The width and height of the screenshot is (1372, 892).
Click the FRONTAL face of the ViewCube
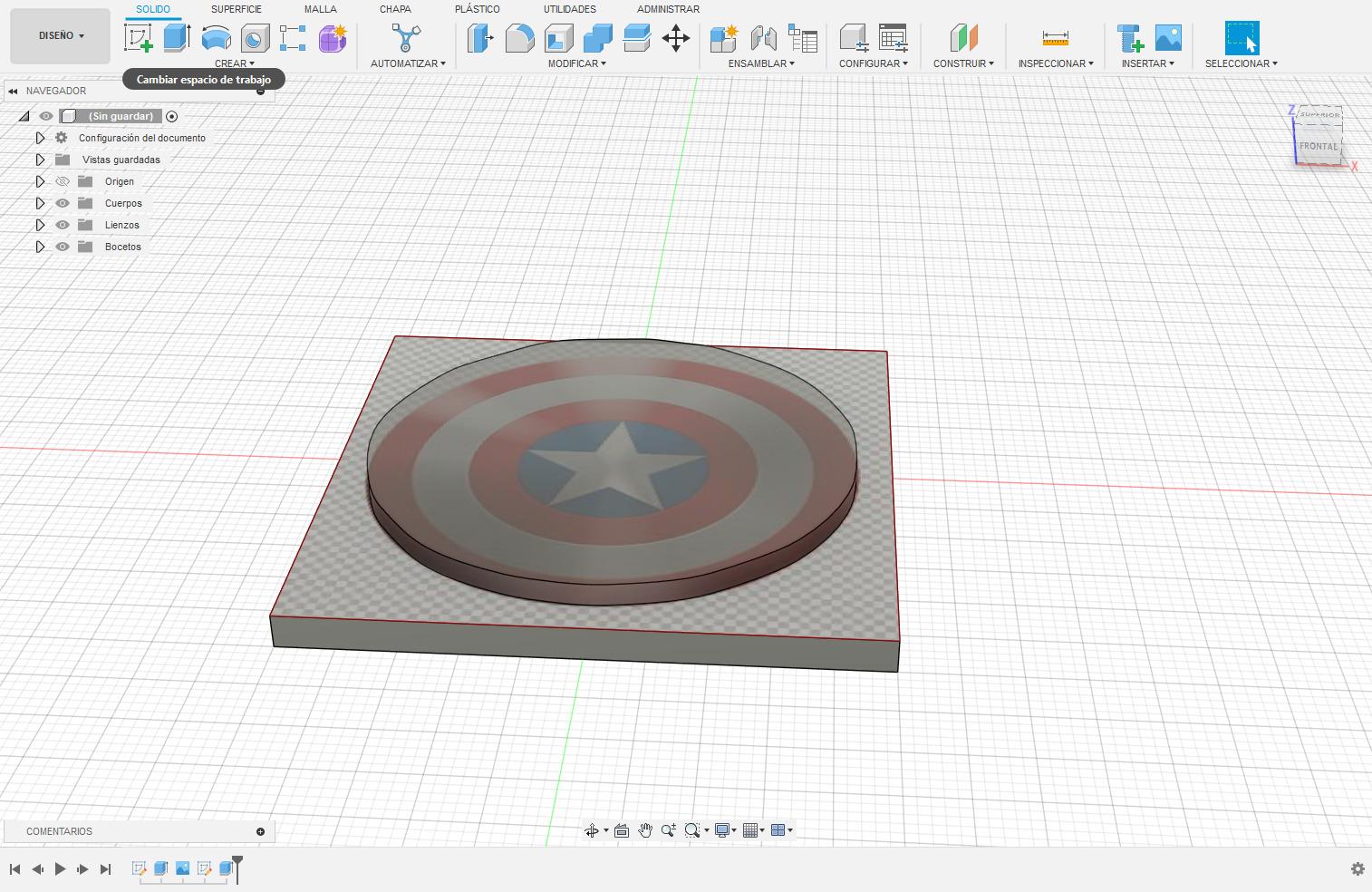[1318, 146]
